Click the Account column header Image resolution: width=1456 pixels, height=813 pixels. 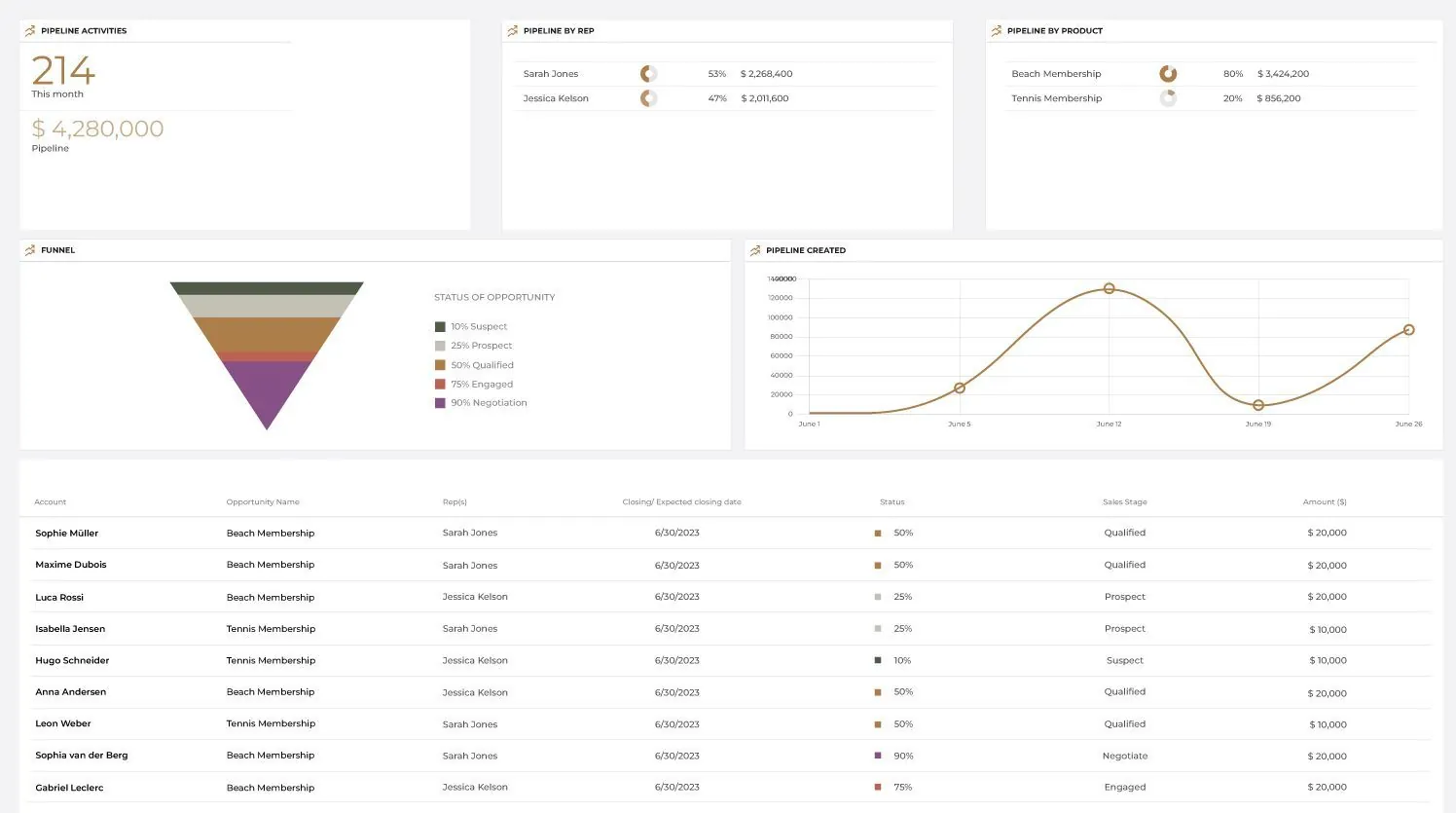[51, 502]
